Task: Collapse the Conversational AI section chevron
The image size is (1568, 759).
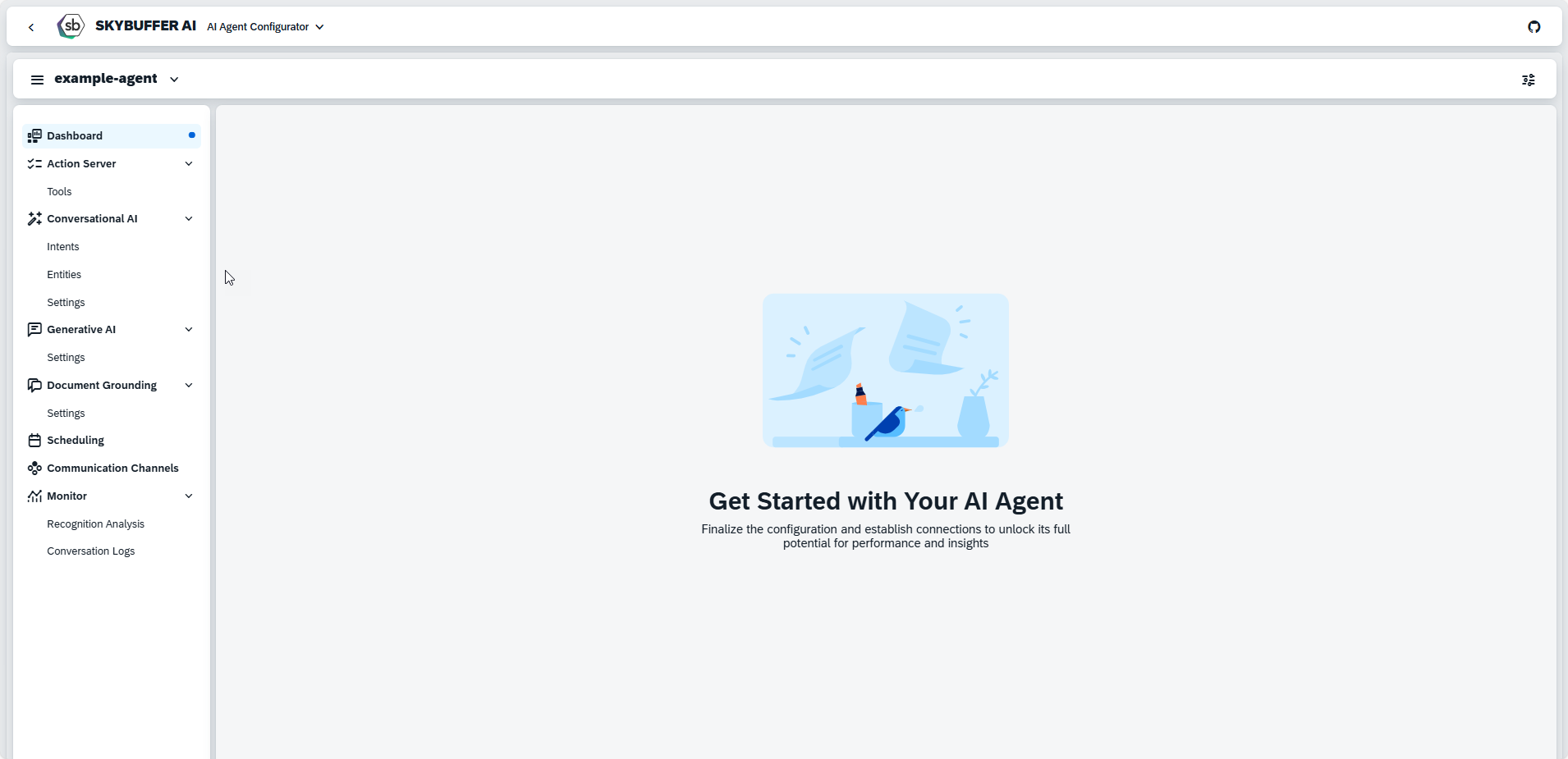Action: (189, 219)
